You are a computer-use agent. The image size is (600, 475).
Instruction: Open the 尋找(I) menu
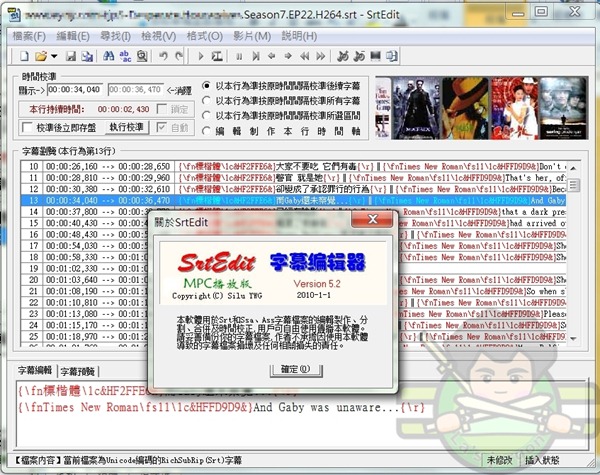tap(115, 36)
